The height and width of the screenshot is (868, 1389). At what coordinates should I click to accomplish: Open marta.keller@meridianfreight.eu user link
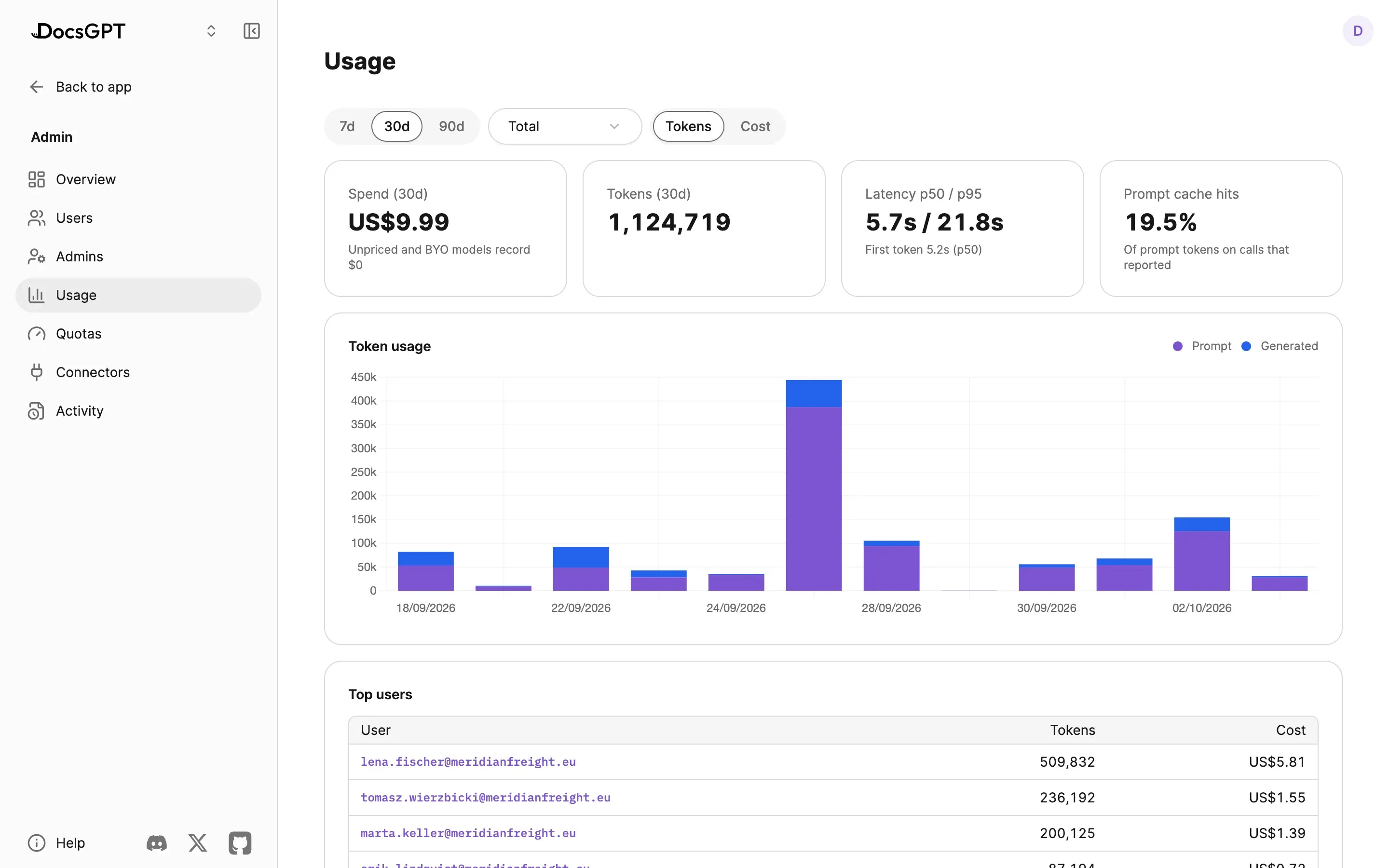point(468,833)
